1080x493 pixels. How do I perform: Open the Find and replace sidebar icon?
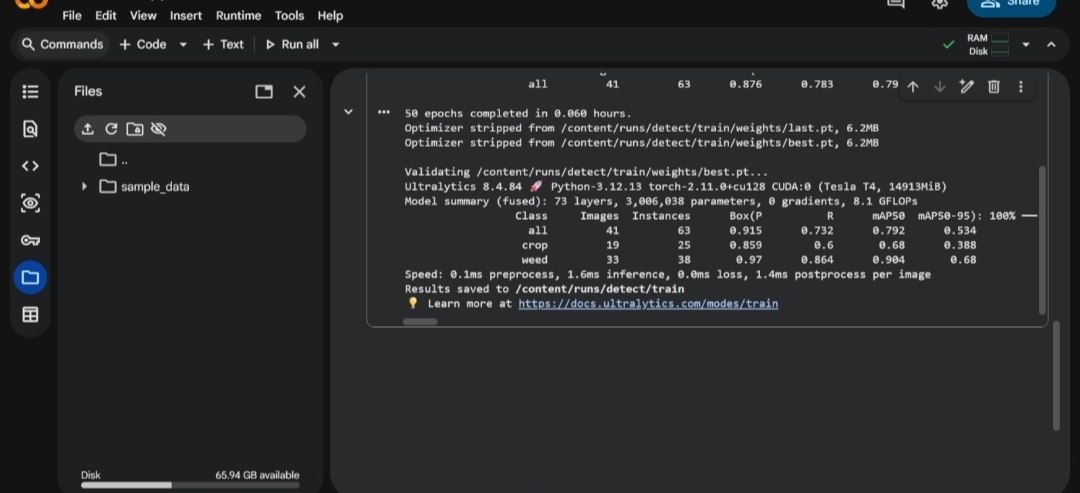[30, 129]
